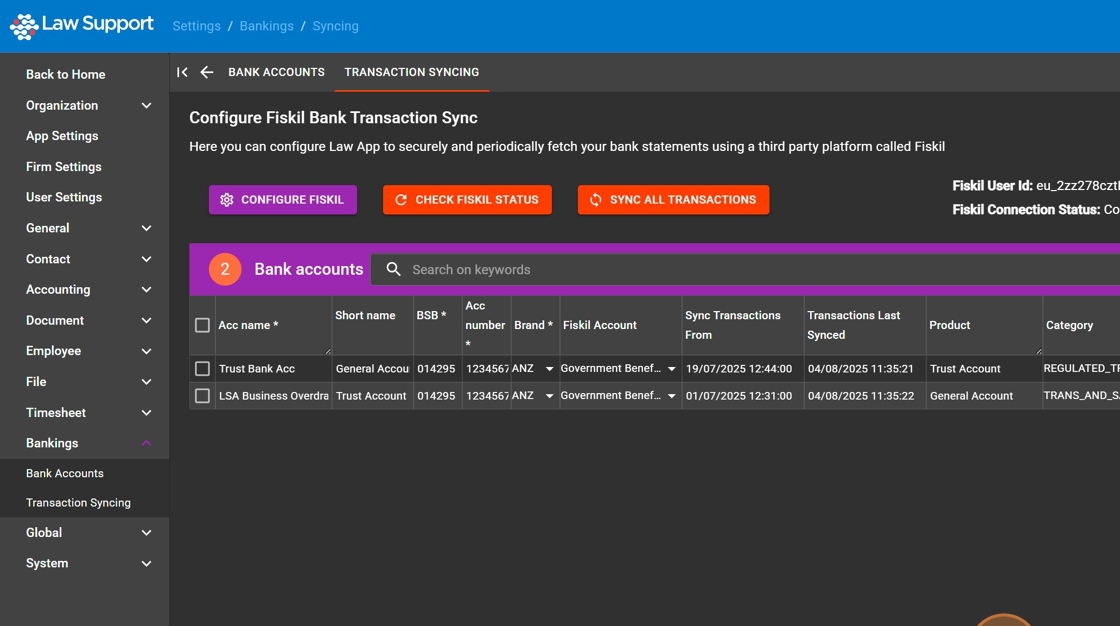Check the LSA Business Overdraft row checkbox
Image resolution: width=1120 pixels, height=626 pixels.
pos(202,396)
